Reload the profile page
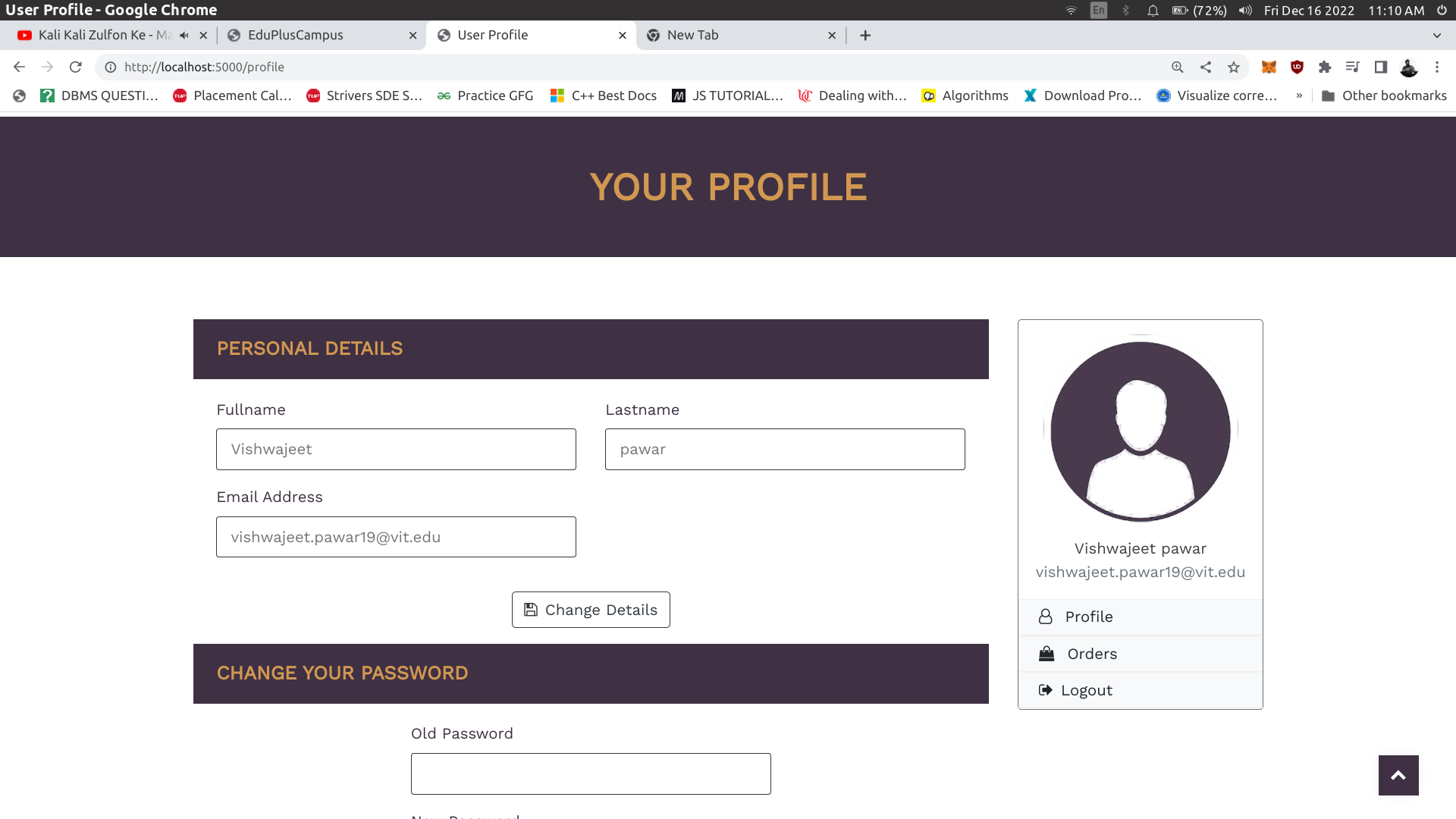This screenshot has width=1456, height=819. [x=75, y=67]
